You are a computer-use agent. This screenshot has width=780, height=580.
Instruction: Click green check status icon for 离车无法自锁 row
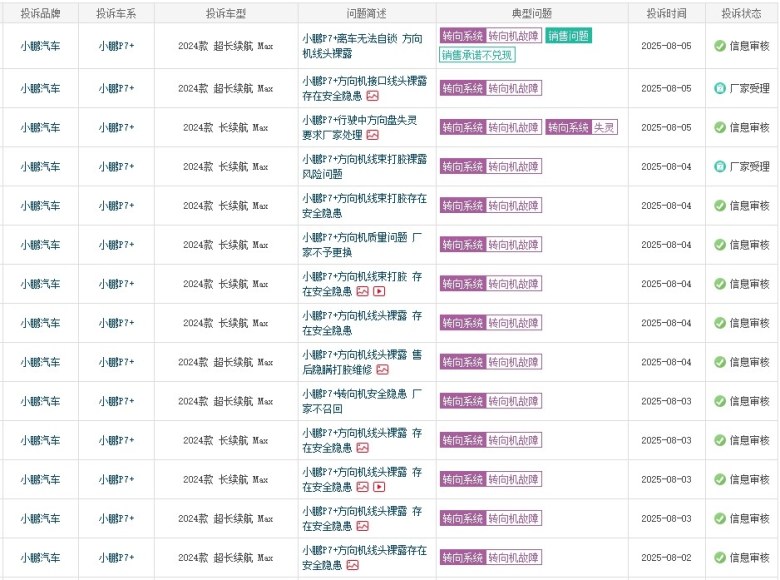tap(720, 46)
